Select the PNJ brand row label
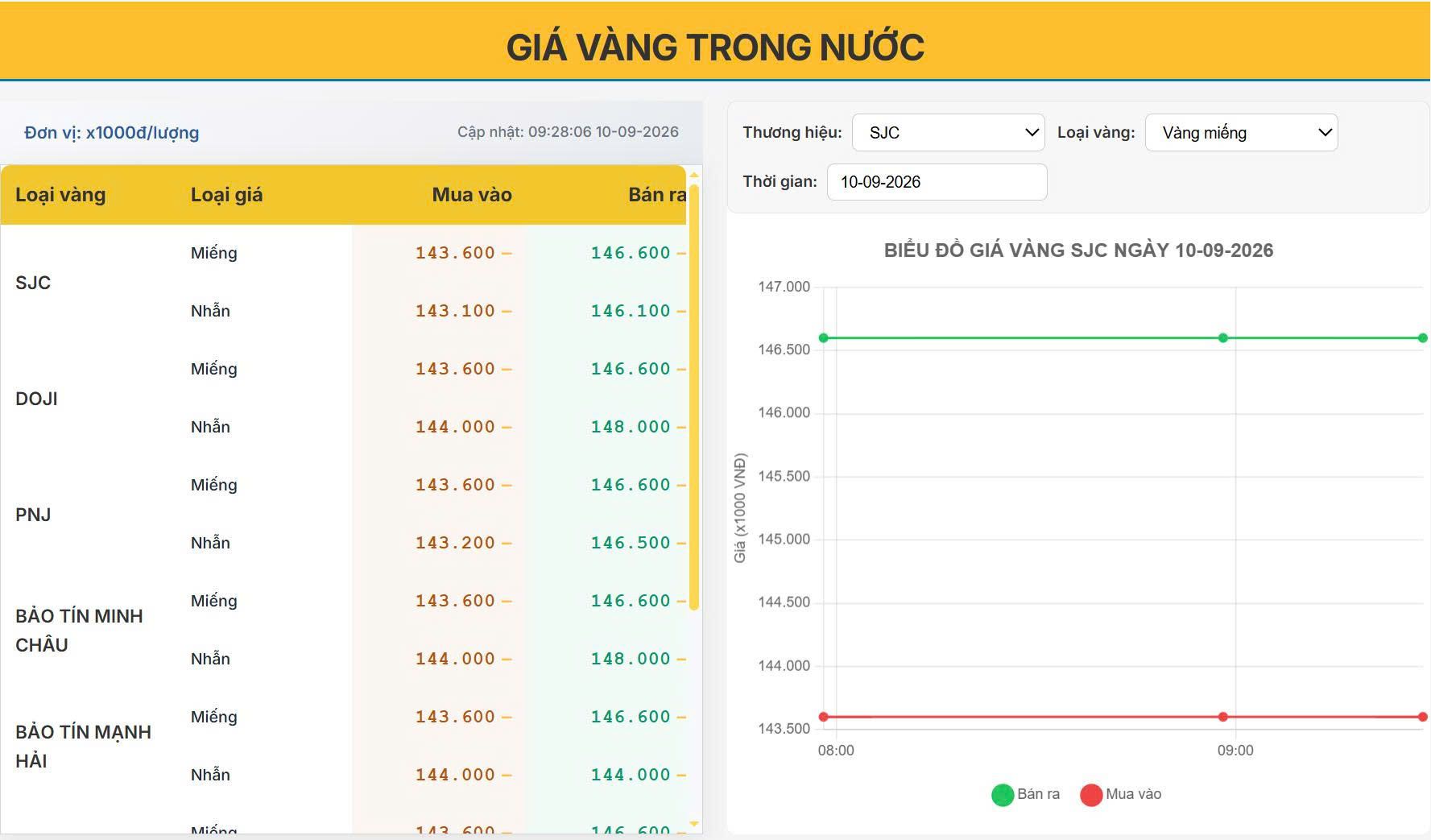Screen dimensions: 1431x840 point(33,515)
